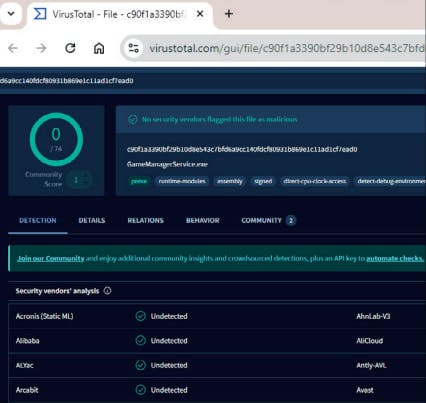Click the browser forward arrow
The height and width of the screenshot is (403, 426).
41,48
